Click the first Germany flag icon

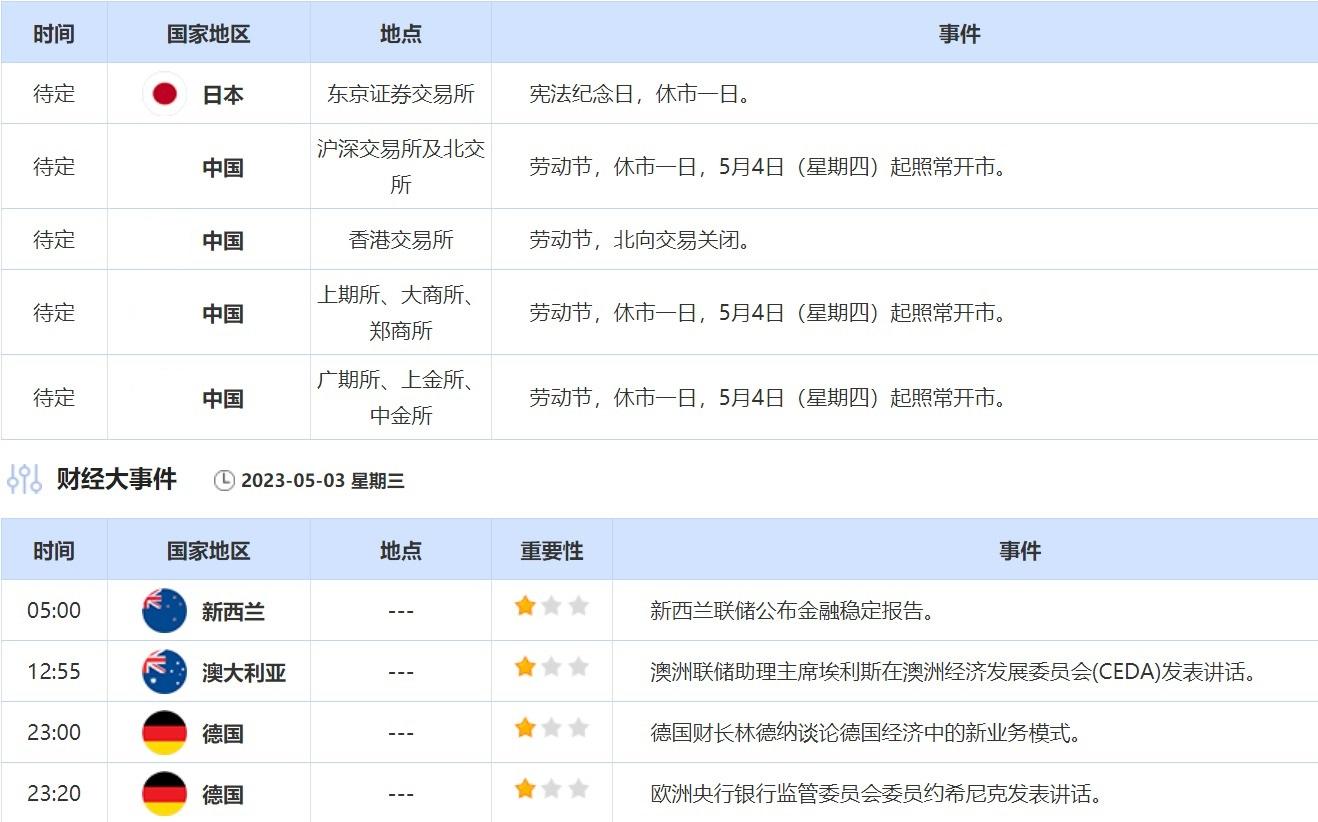tap(163, 732)
